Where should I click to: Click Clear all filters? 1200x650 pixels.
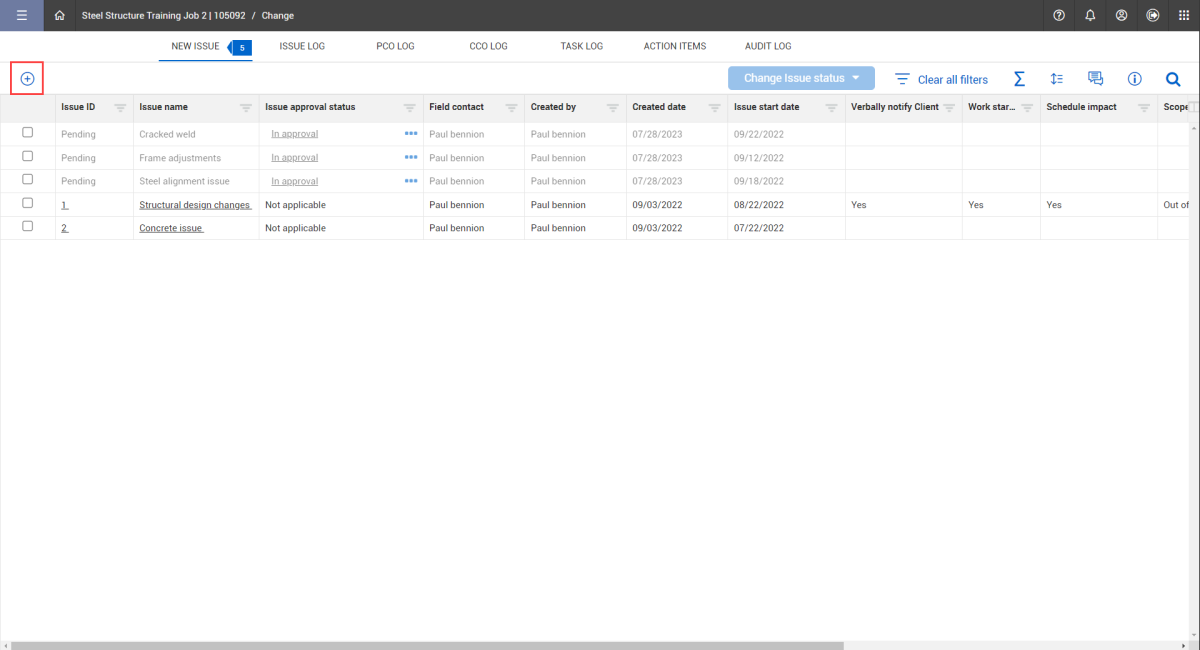click(x=941, y=79)
